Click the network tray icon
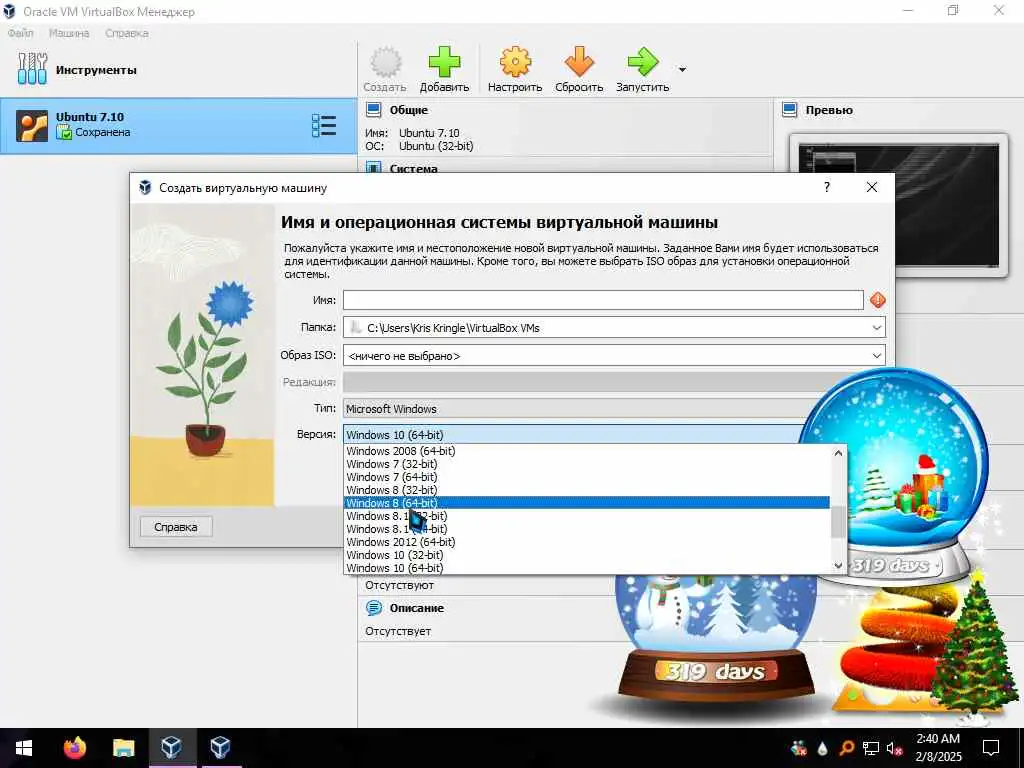 tap(871, 748)
